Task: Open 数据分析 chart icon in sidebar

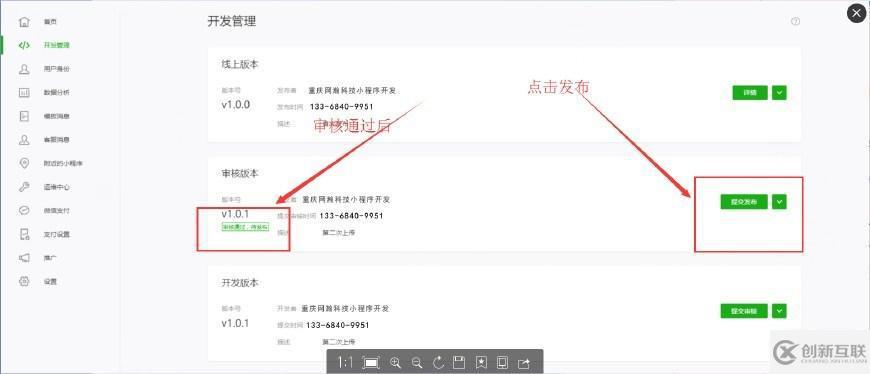Action: (24, 93)
